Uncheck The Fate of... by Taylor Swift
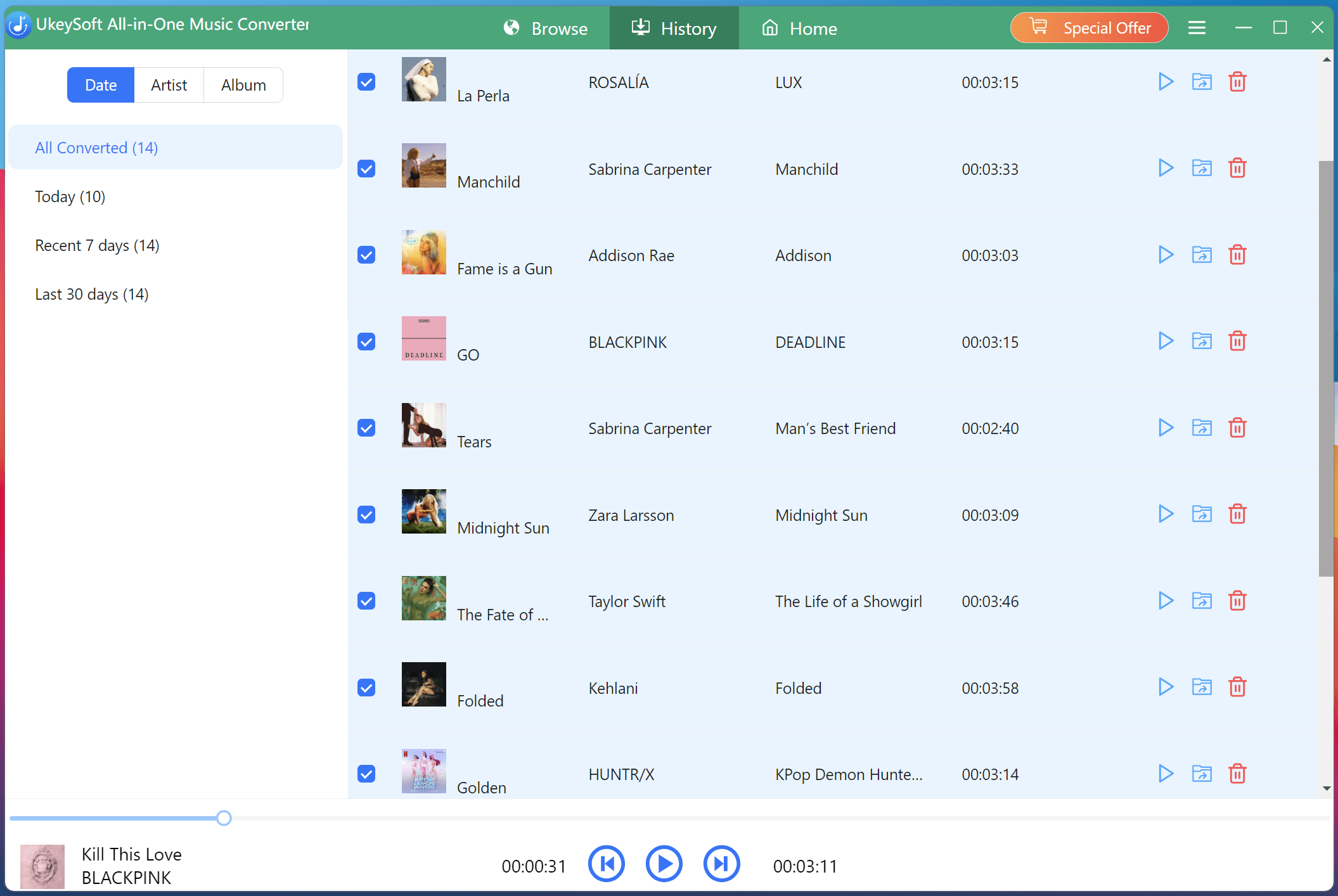 pos(366,601)
